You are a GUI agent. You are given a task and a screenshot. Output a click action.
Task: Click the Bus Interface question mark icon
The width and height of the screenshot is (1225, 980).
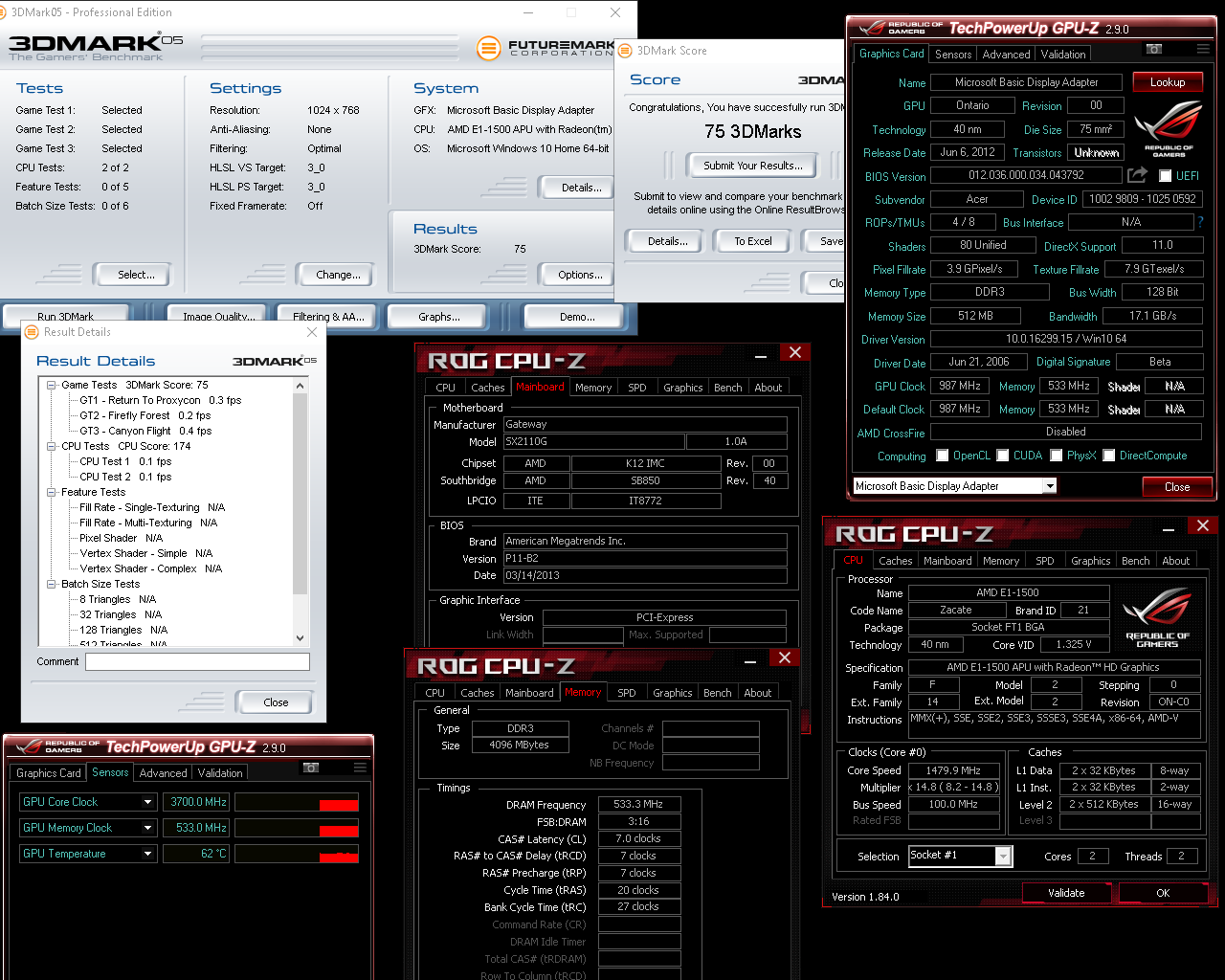(x=1200, y=222)
